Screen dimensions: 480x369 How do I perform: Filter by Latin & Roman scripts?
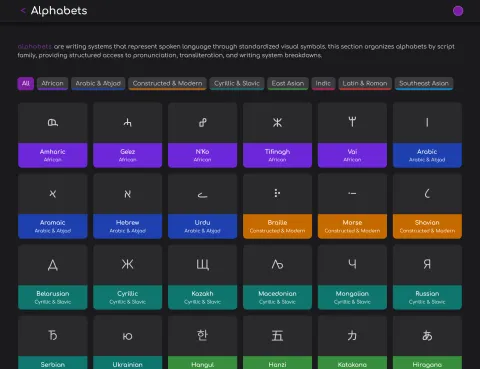365,83
